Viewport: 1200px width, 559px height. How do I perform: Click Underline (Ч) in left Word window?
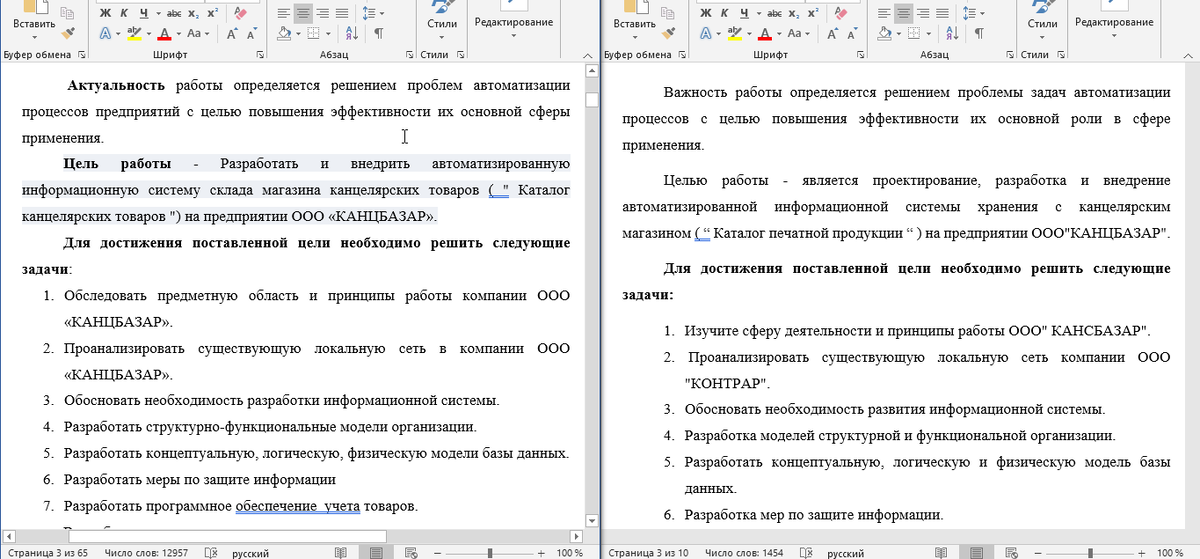(x=144, y=13)
